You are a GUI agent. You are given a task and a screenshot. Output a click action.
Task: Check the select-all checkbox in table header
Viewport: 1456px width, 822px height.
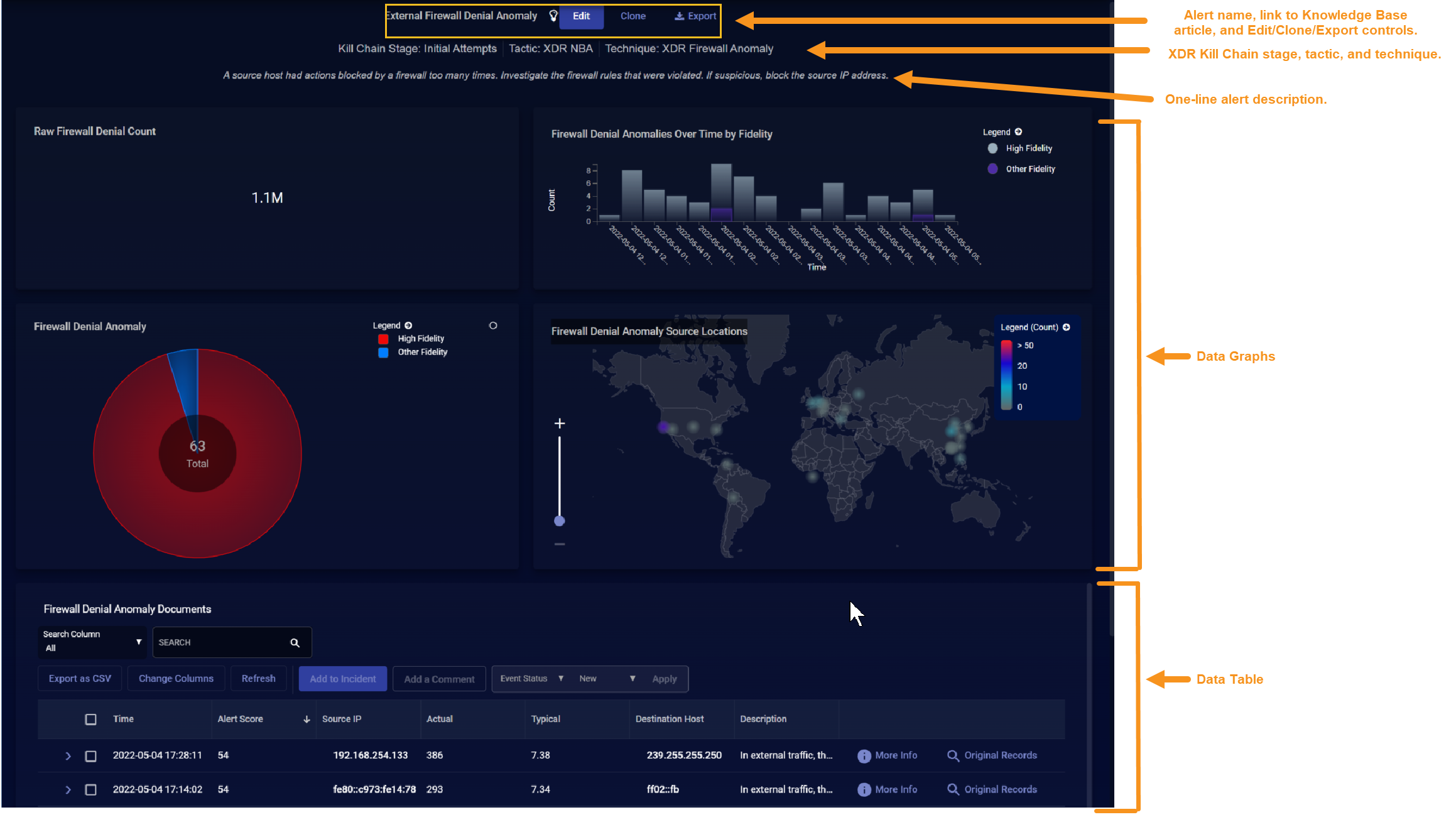(91, 720)
